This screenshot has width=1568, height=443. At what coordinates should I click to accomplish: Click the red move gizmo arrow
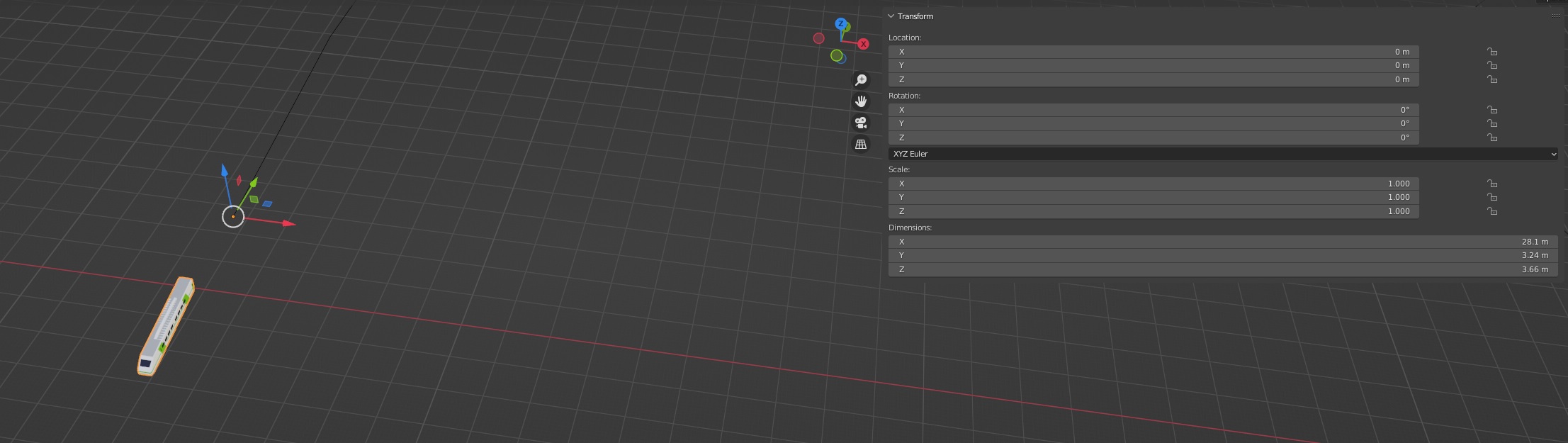[x=288, y=223]
